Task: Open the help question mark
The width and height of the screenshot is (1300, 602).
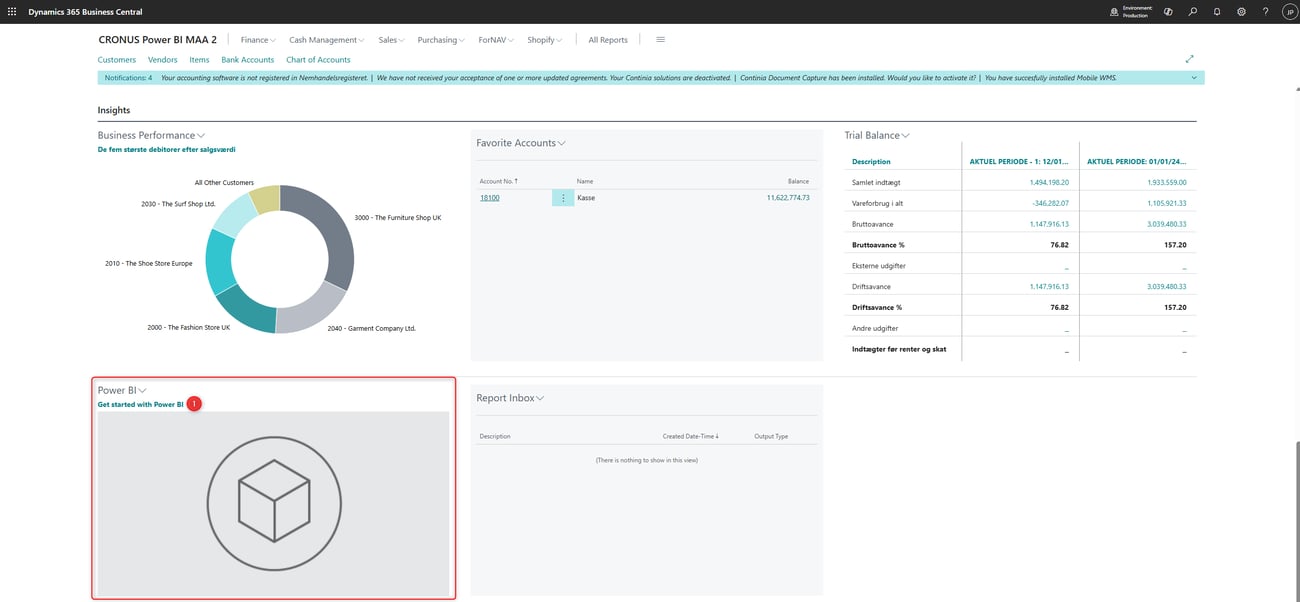Action: point(1265,12)
